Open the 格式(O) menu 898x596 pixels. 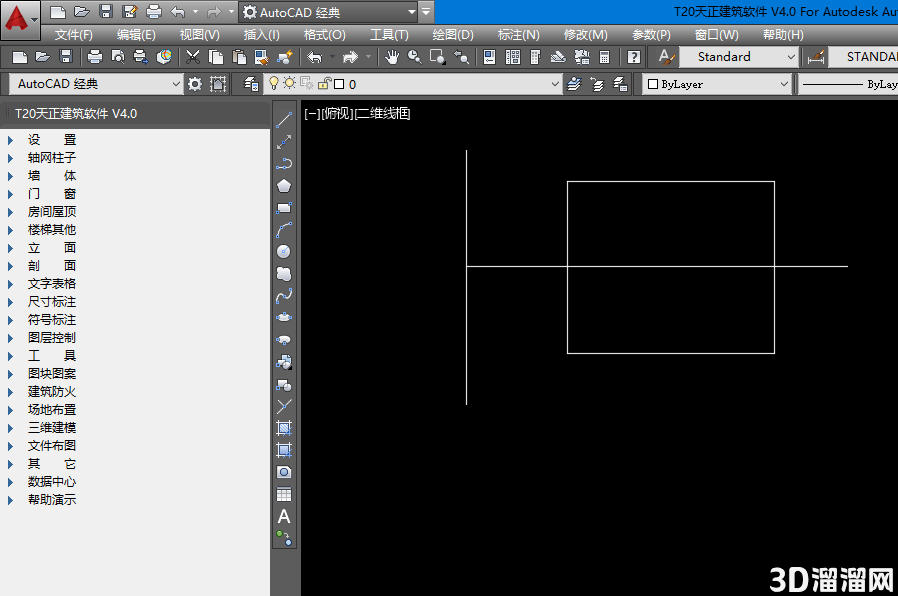(324, 35)
